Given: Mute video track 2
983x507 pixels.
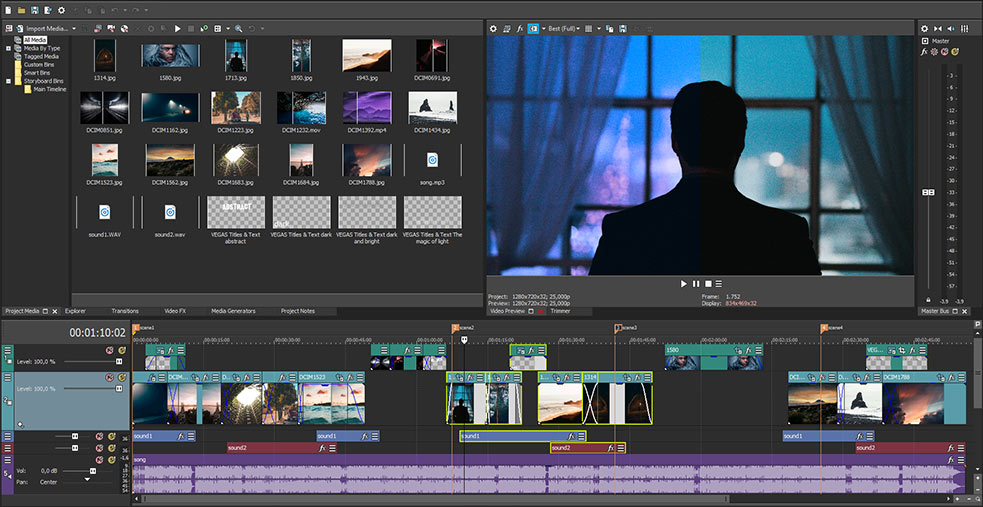Looking at the screenshot, I should coord(110,377).
